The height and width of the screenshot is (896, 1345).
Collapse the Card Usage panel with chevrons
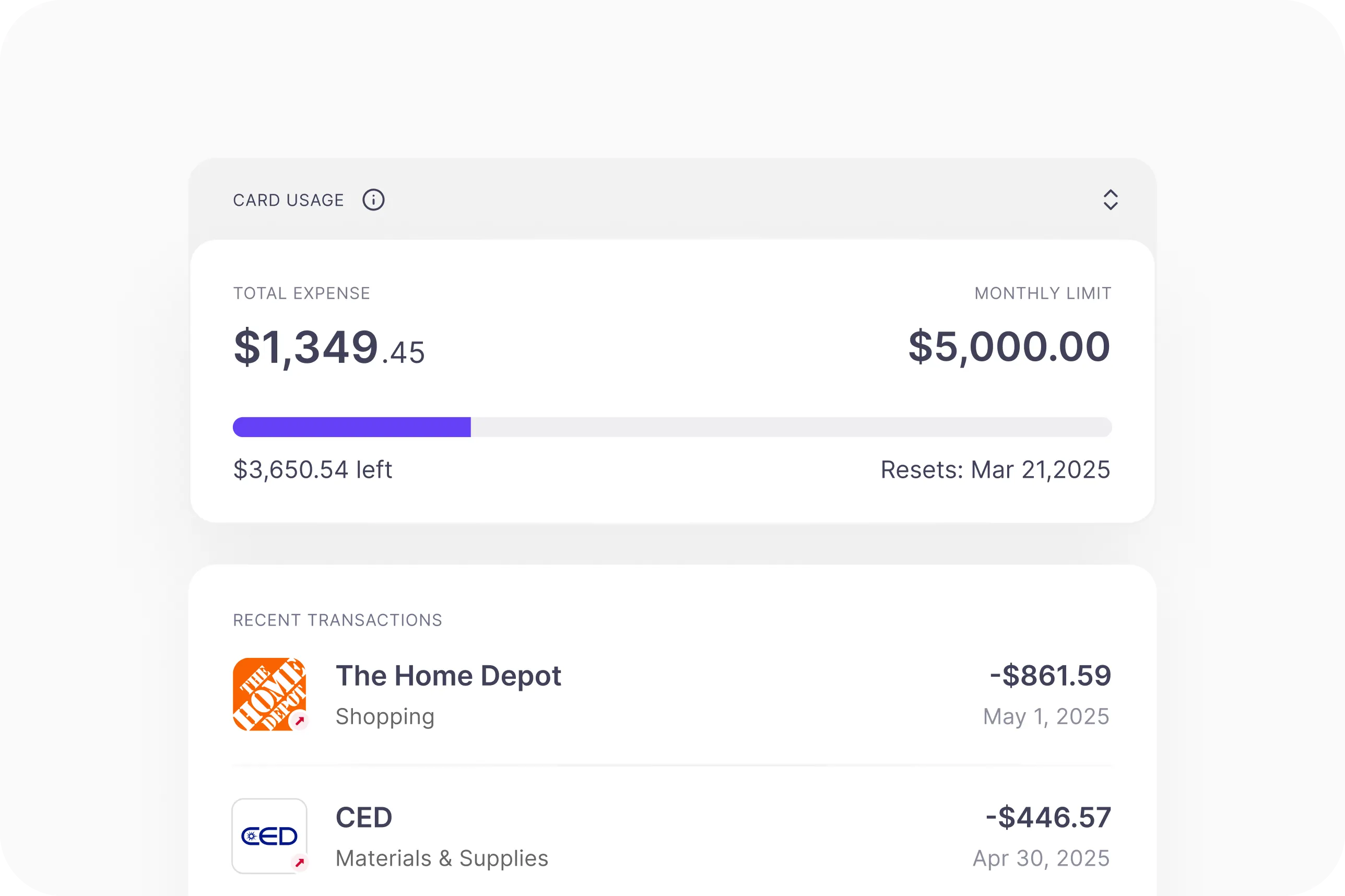click(x=1110, y=200)
